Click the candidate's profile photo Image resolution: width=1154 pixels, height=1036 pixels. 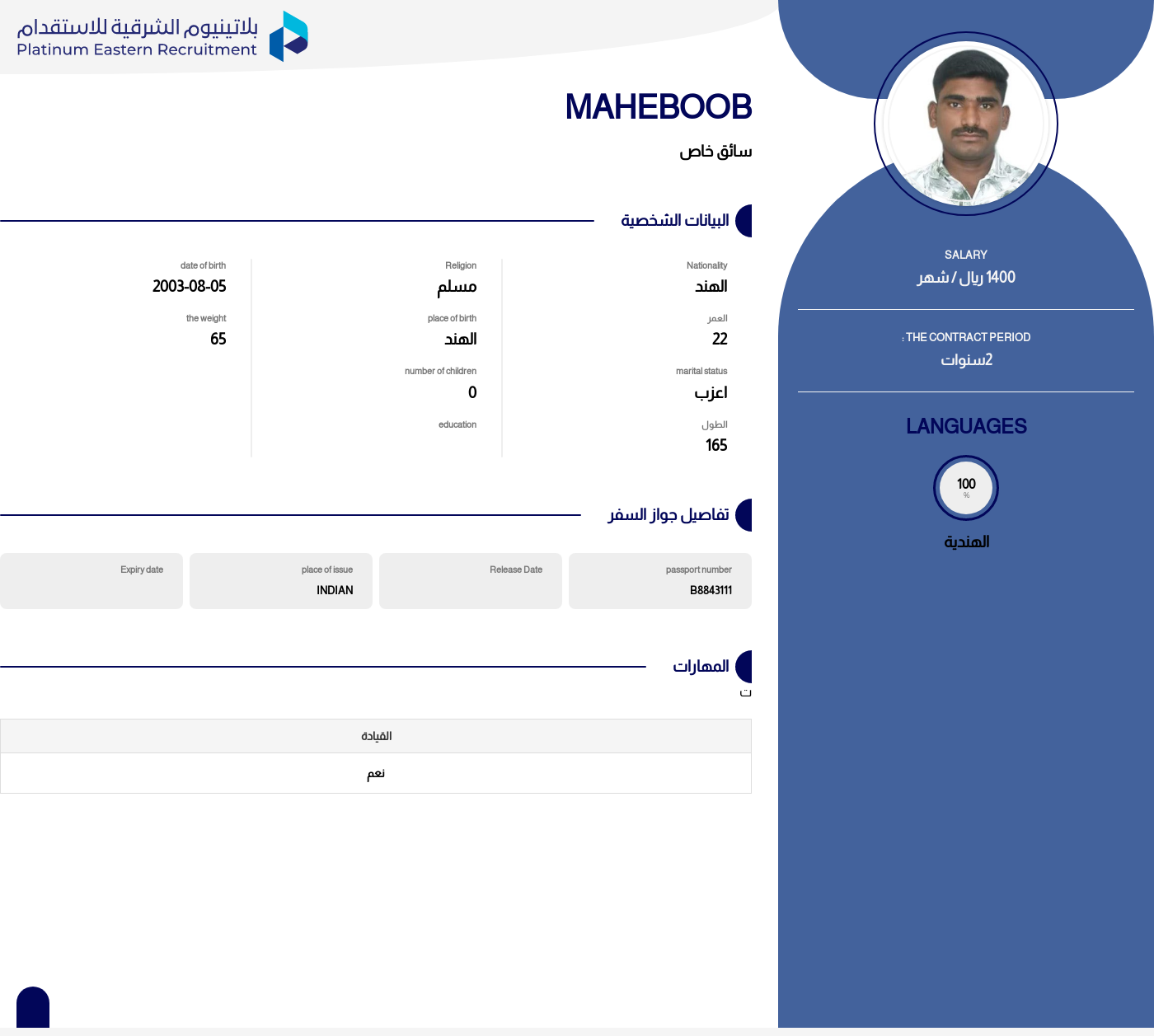pos(966,124)
